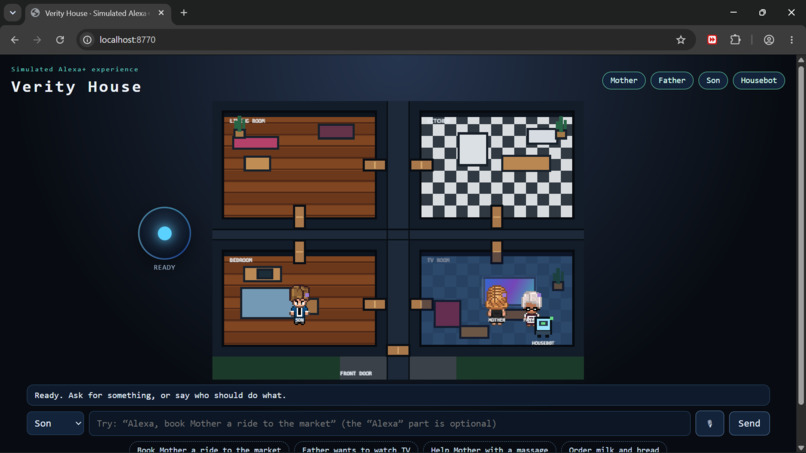Open the Chrome profile menu

coord(768,40)
